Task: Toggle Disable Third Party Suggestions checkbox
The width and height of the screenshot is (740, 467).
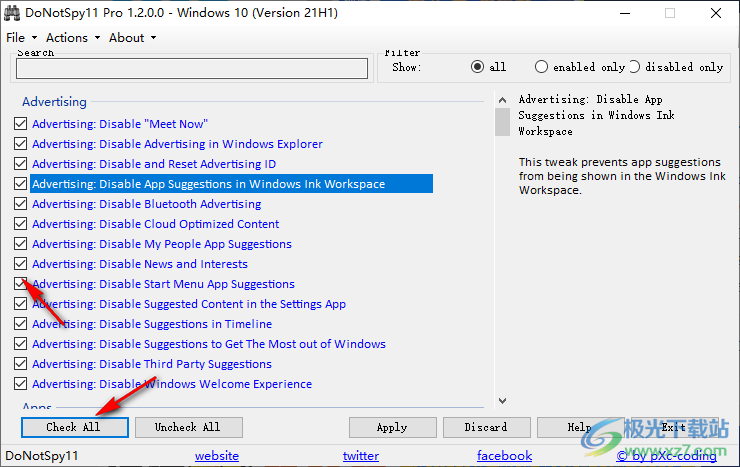Action: tap(20, 364)
